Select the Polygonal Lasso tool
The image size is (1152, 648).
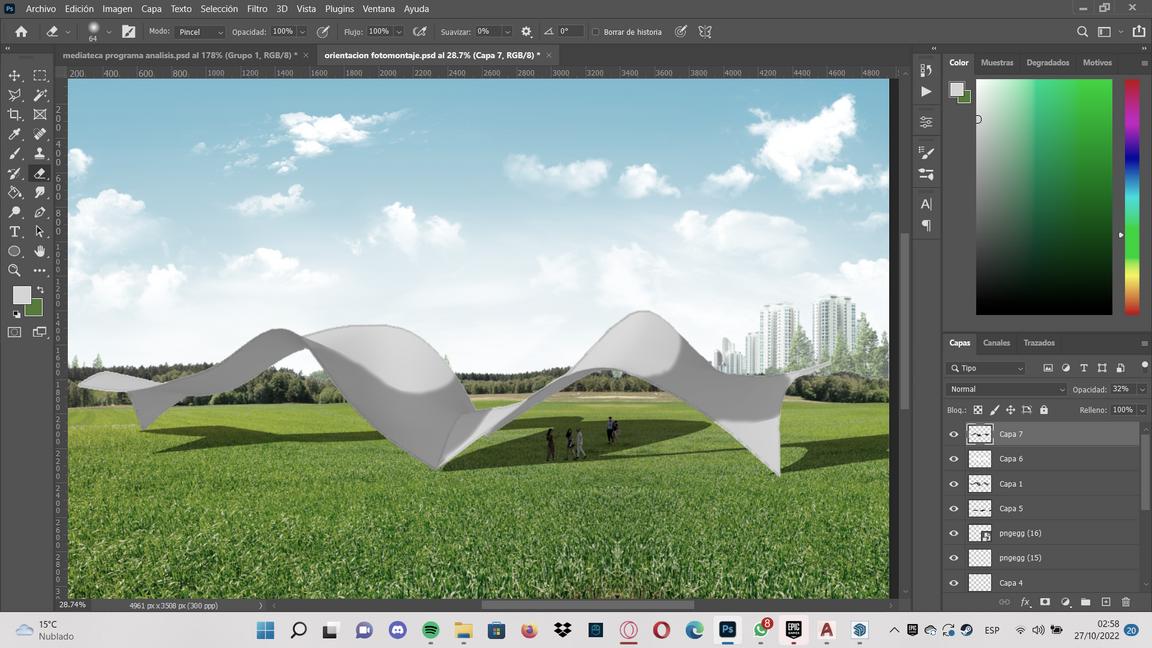tap(15, 95)
